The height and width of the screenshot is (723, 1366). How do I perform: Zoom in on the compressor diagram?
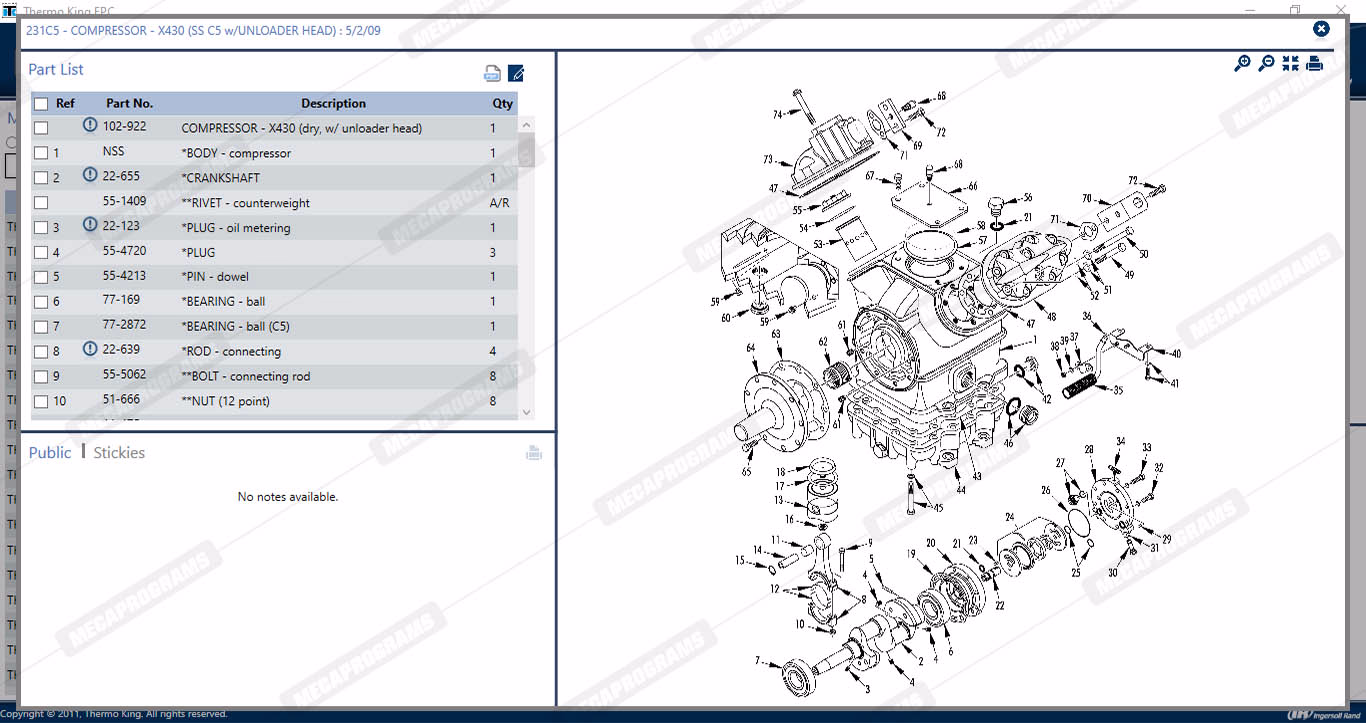[x=1242, y=63]
